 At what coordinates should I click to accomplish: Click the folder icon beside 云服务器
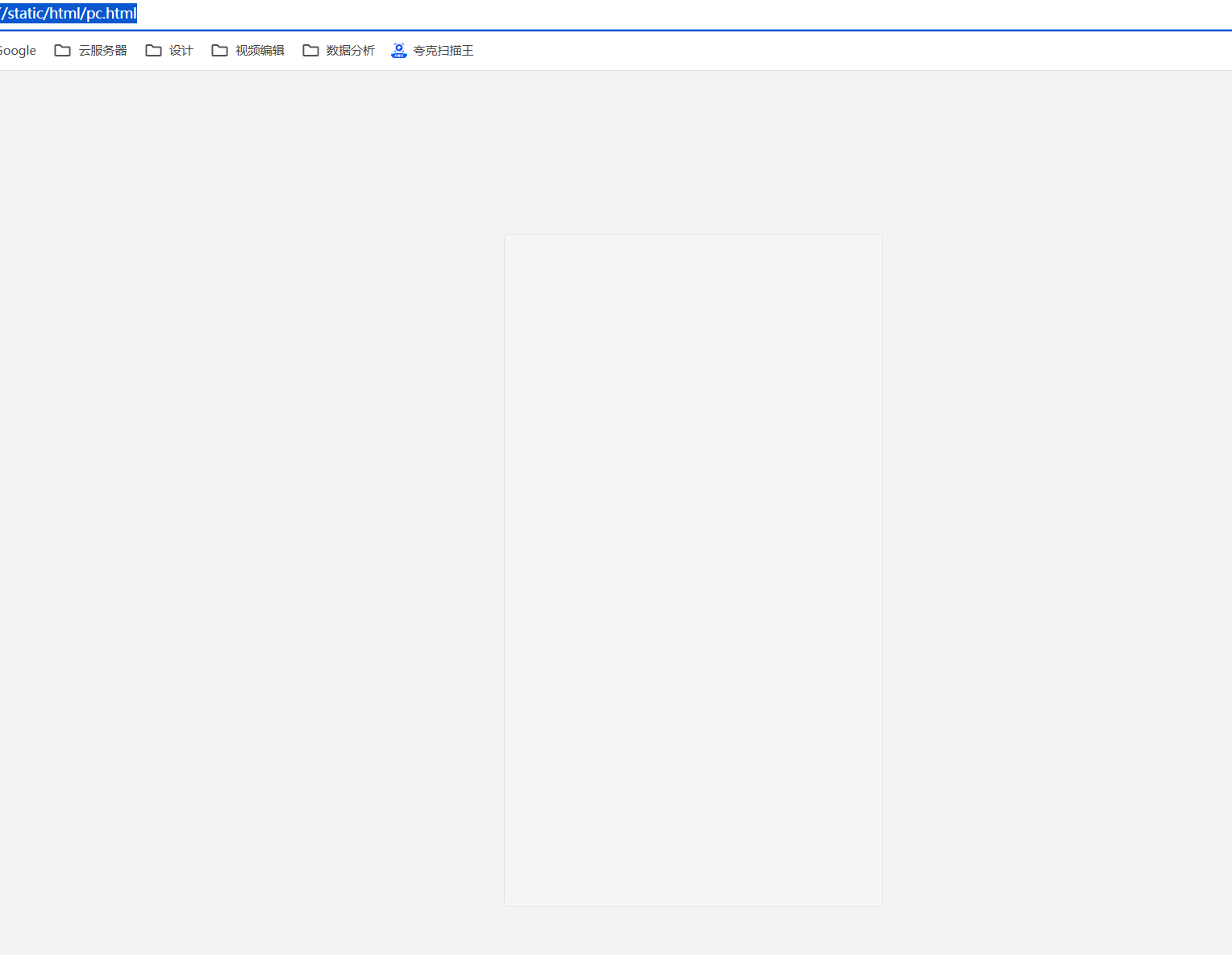[62, 51]
